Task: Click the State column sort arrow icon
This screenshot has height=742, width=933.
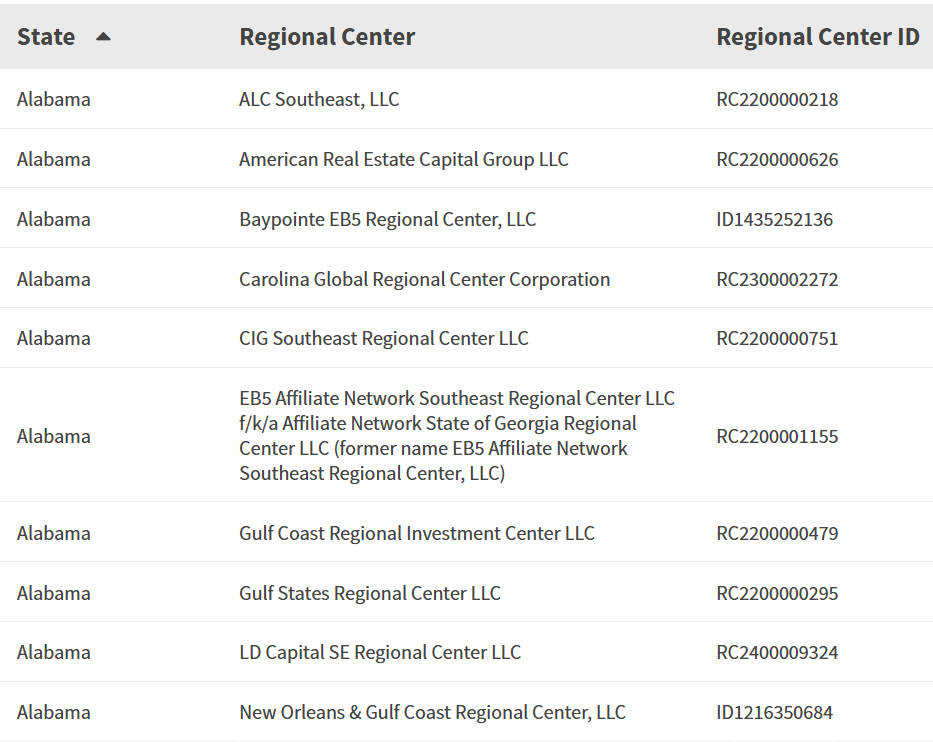Action: pyautogui.click(x=103, y=37)
